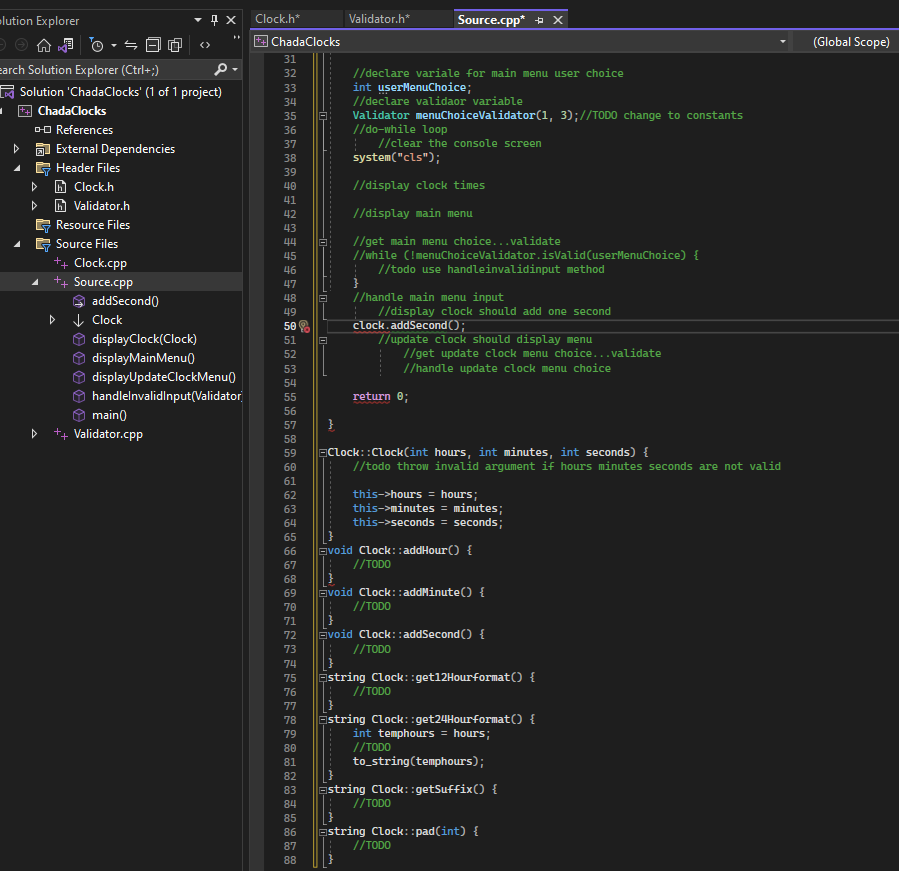The width and height of the screenshot is (899, 871).
Task: Click the breakpoint marker on line 50
Action: 305,326
